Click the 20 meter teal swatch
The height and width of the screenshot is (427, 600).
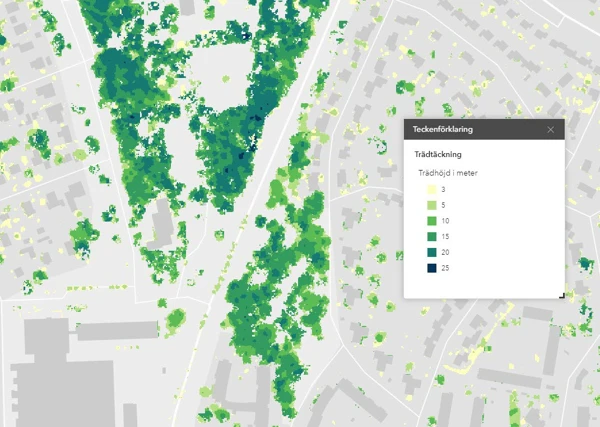(431, 253)
